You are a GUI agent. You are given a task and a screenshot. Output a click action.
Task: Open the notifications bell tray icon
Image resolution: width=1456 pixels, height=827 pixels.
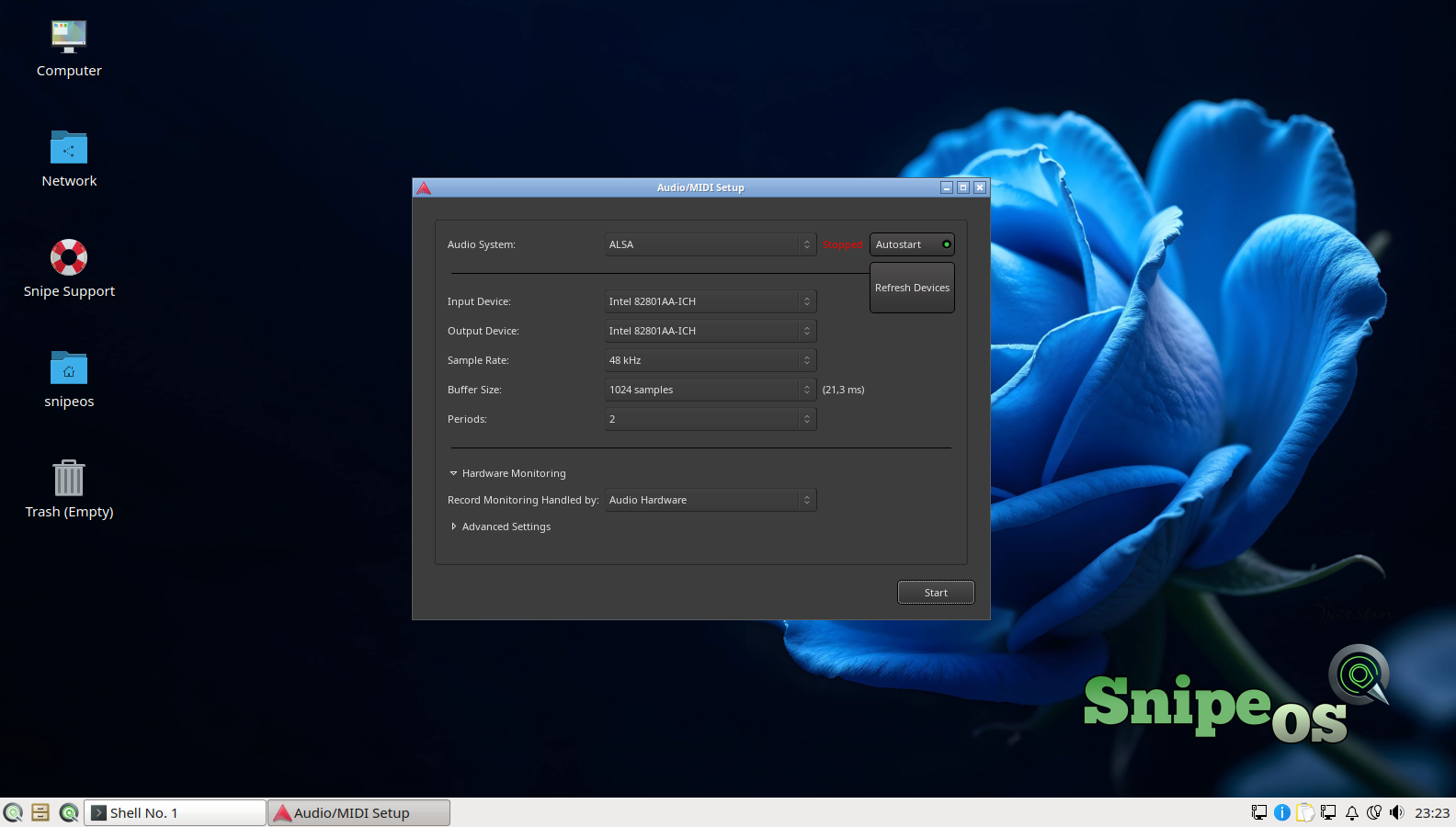[1352, 812]
